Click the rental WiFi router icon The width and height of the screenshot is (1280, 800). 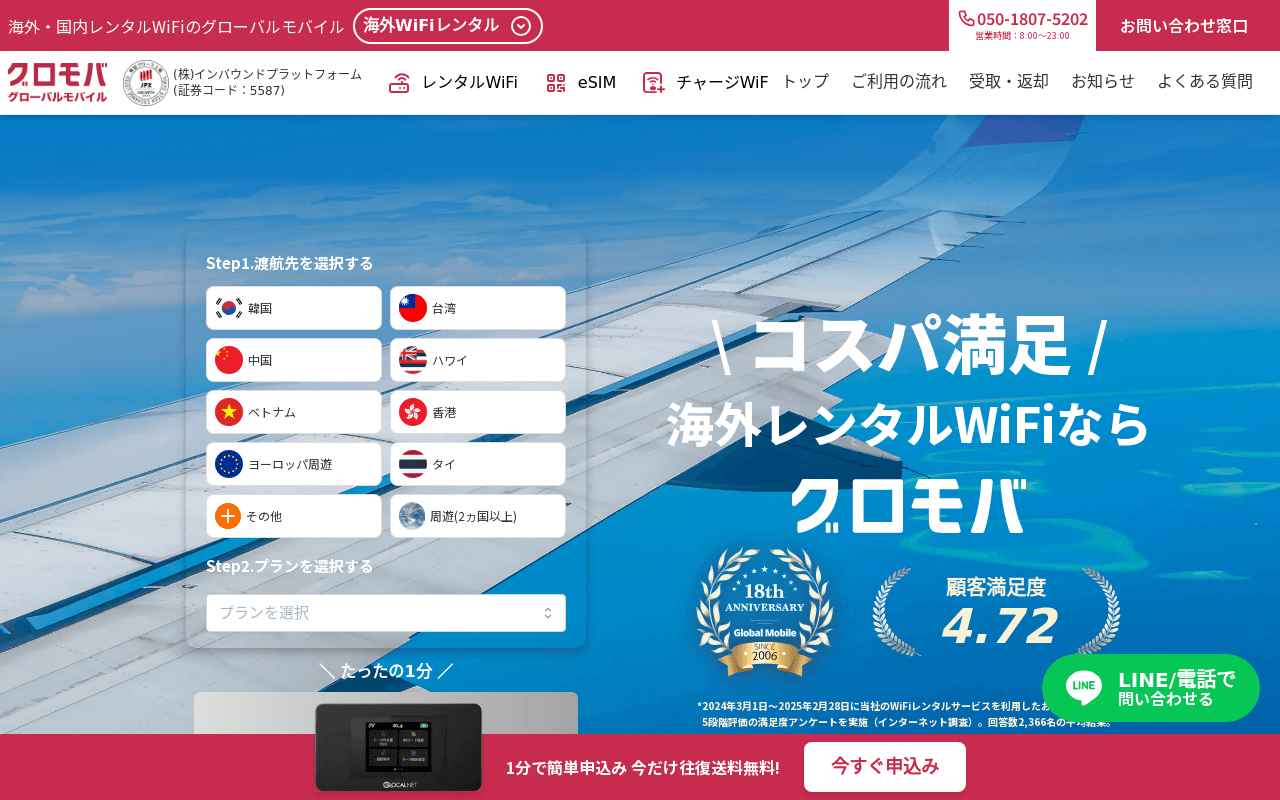click(400, 83)
